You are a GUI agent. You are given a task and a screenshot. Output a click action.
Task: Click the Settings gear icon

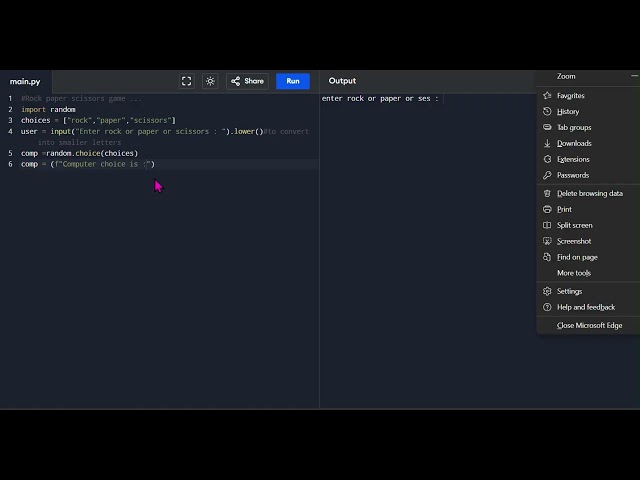coord(547,291)
